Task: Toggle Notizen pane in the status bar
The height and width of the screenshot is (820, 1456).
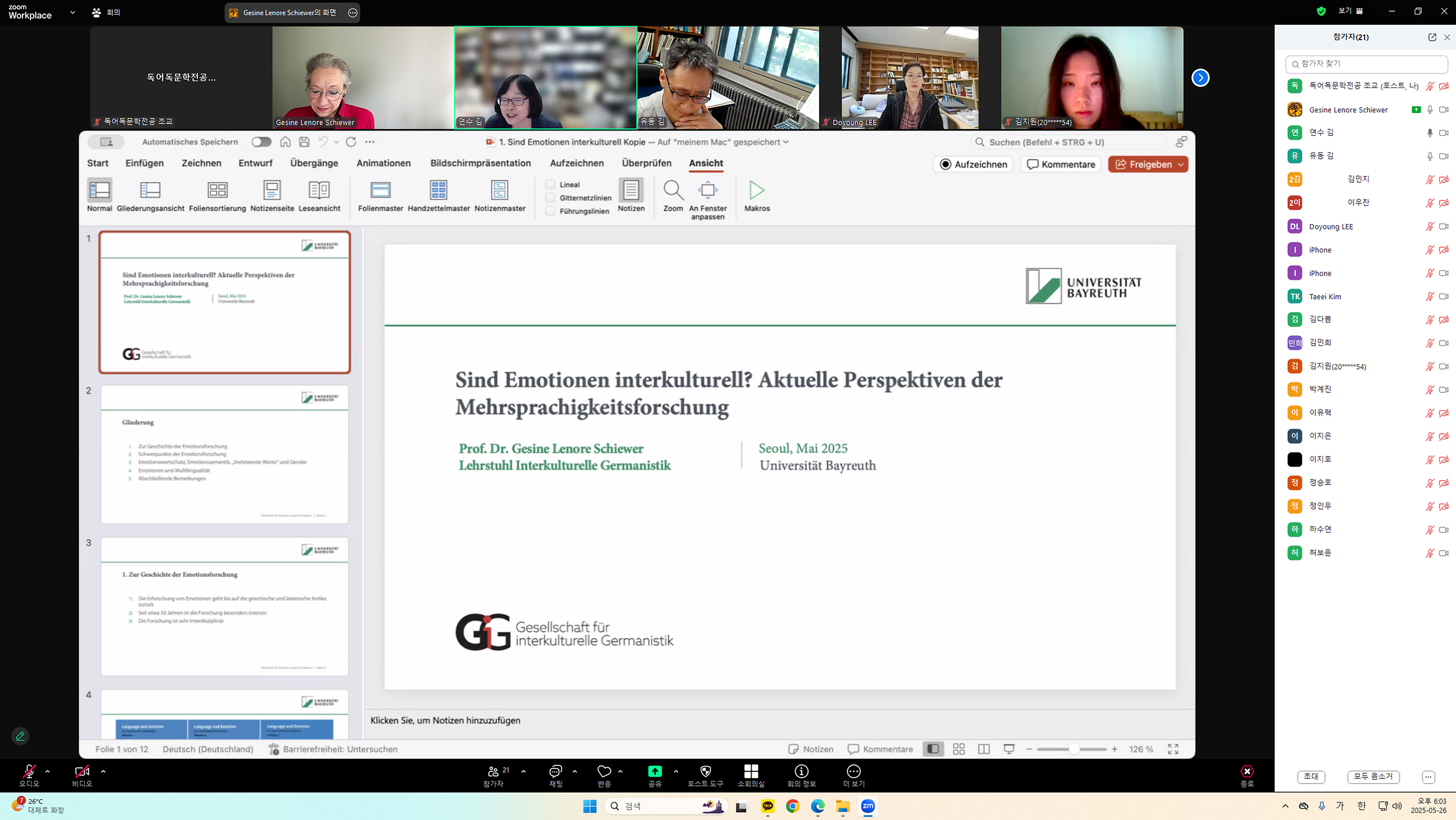Action: click(811, 749)
